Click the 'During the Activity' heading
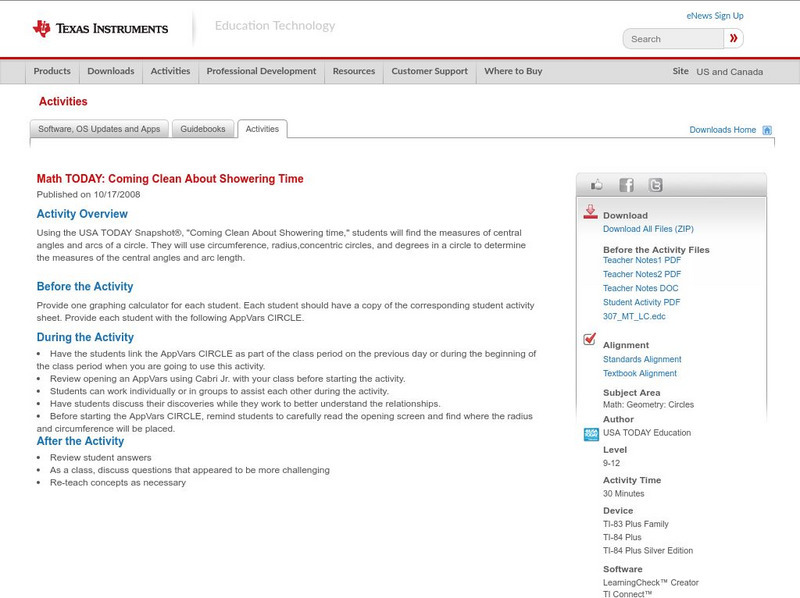 (85, 337)
